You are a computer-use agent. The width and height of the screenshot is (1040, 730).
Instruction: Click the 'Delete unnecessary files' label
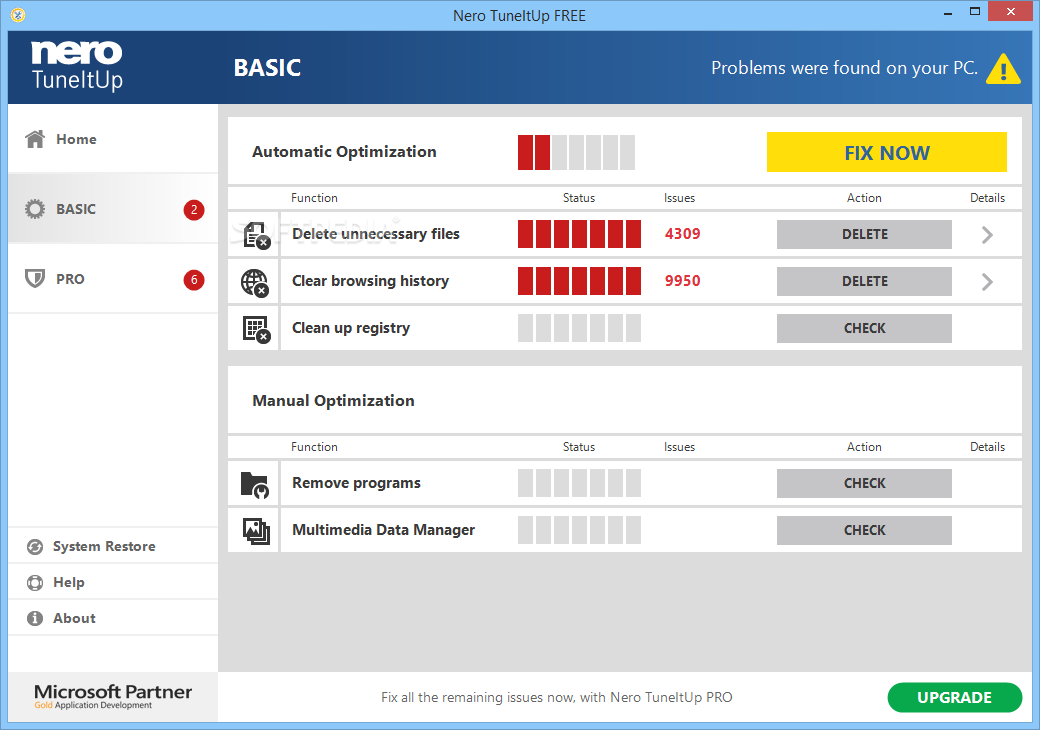[375, 234]
